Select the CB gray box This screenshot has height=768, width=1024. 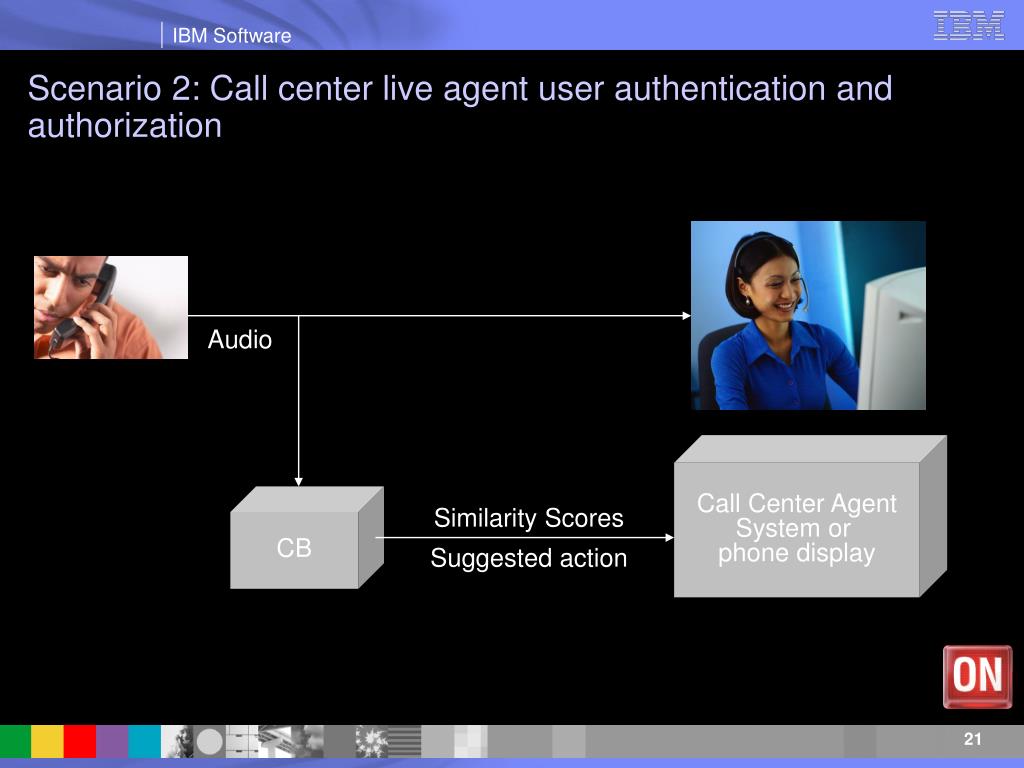click(307, 537)
